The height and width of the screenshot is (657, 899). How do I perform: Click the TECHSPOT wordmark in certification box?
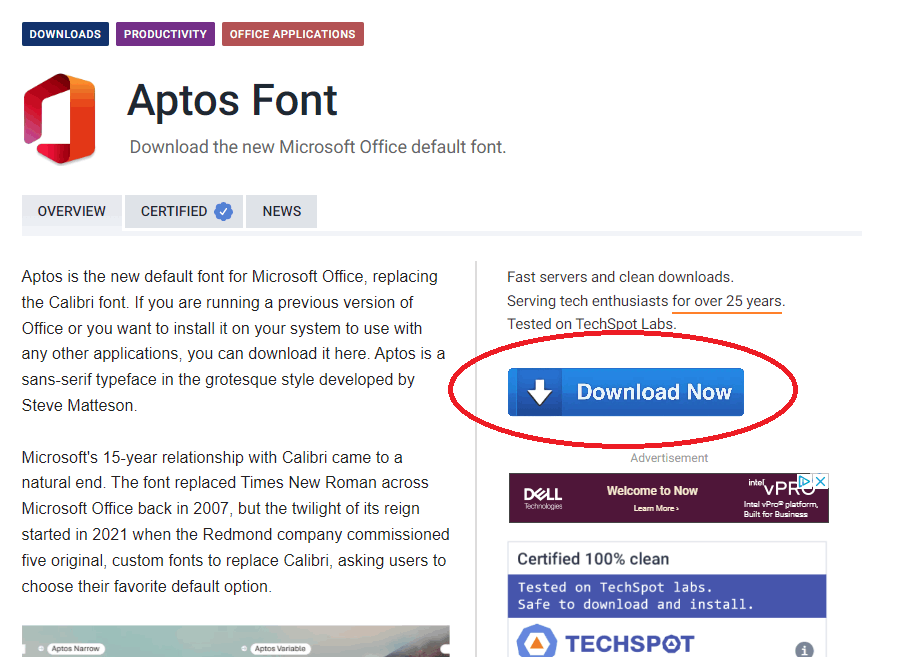630,644
